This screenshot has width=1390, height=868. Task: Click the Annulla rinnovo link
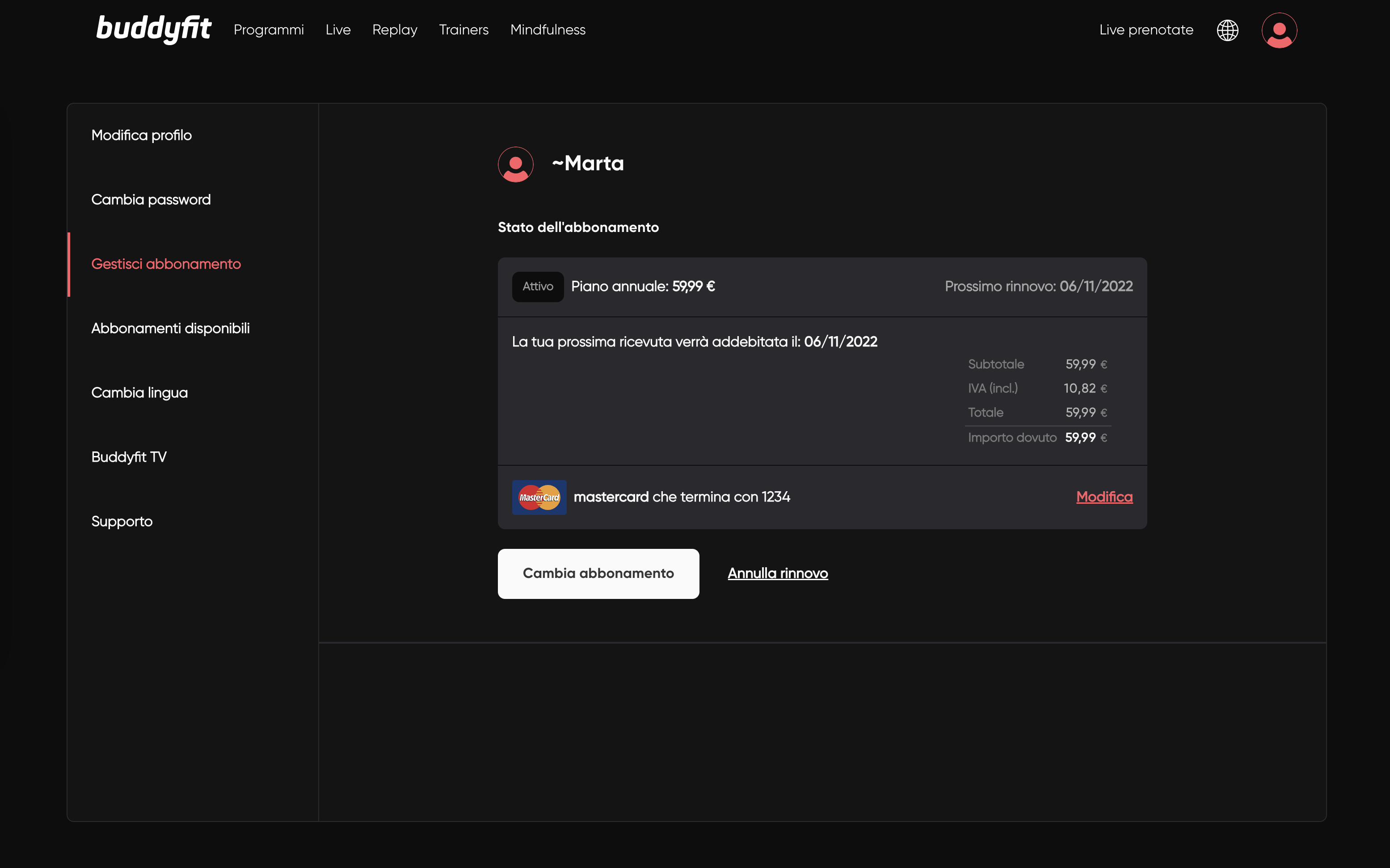778,573
